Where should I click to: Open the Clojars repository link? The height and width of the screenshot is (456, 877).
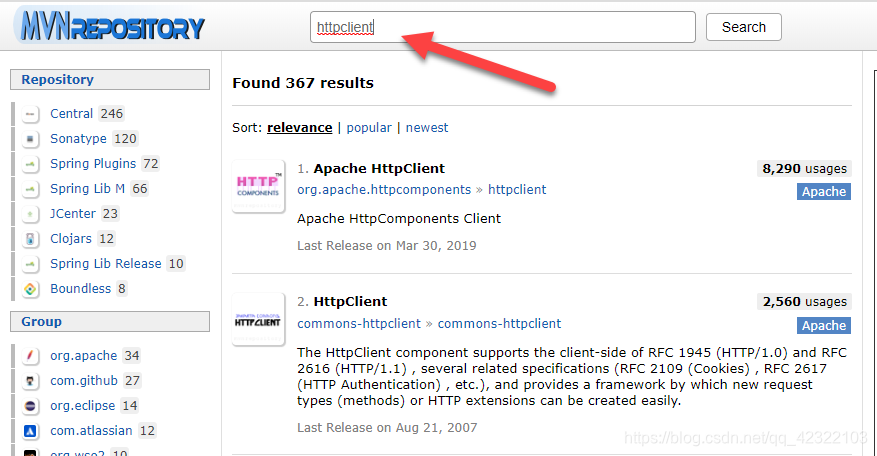coord(71,238)
